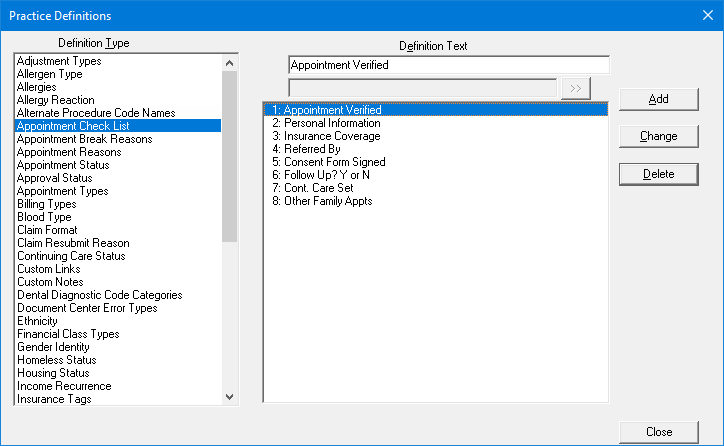Select Adjustment Types in Definition Type list

click(118, 61)
